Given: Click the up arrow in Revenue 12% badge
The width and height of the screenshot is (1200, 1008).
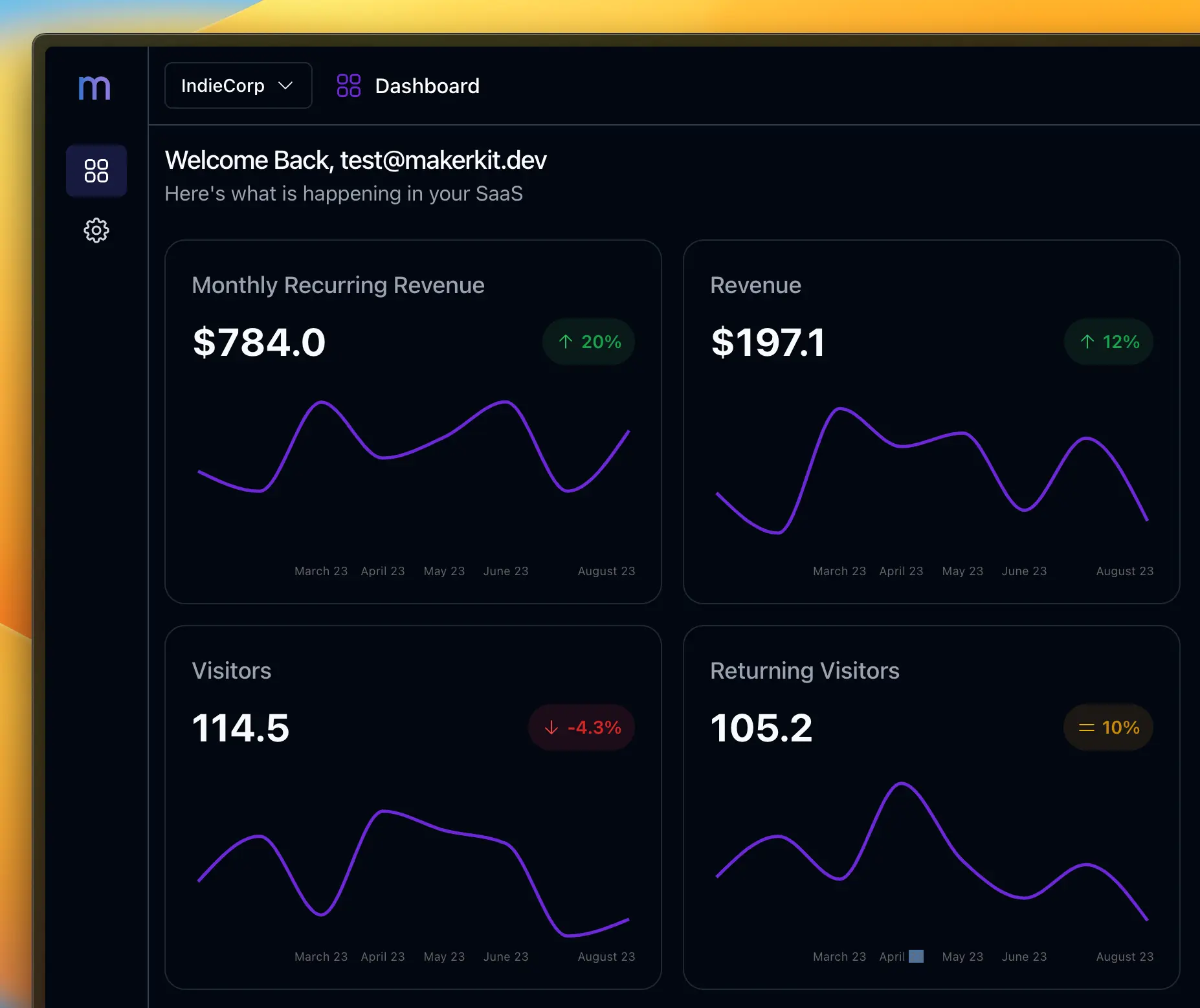Looking at the screenshot, I should click(1085, 341).
